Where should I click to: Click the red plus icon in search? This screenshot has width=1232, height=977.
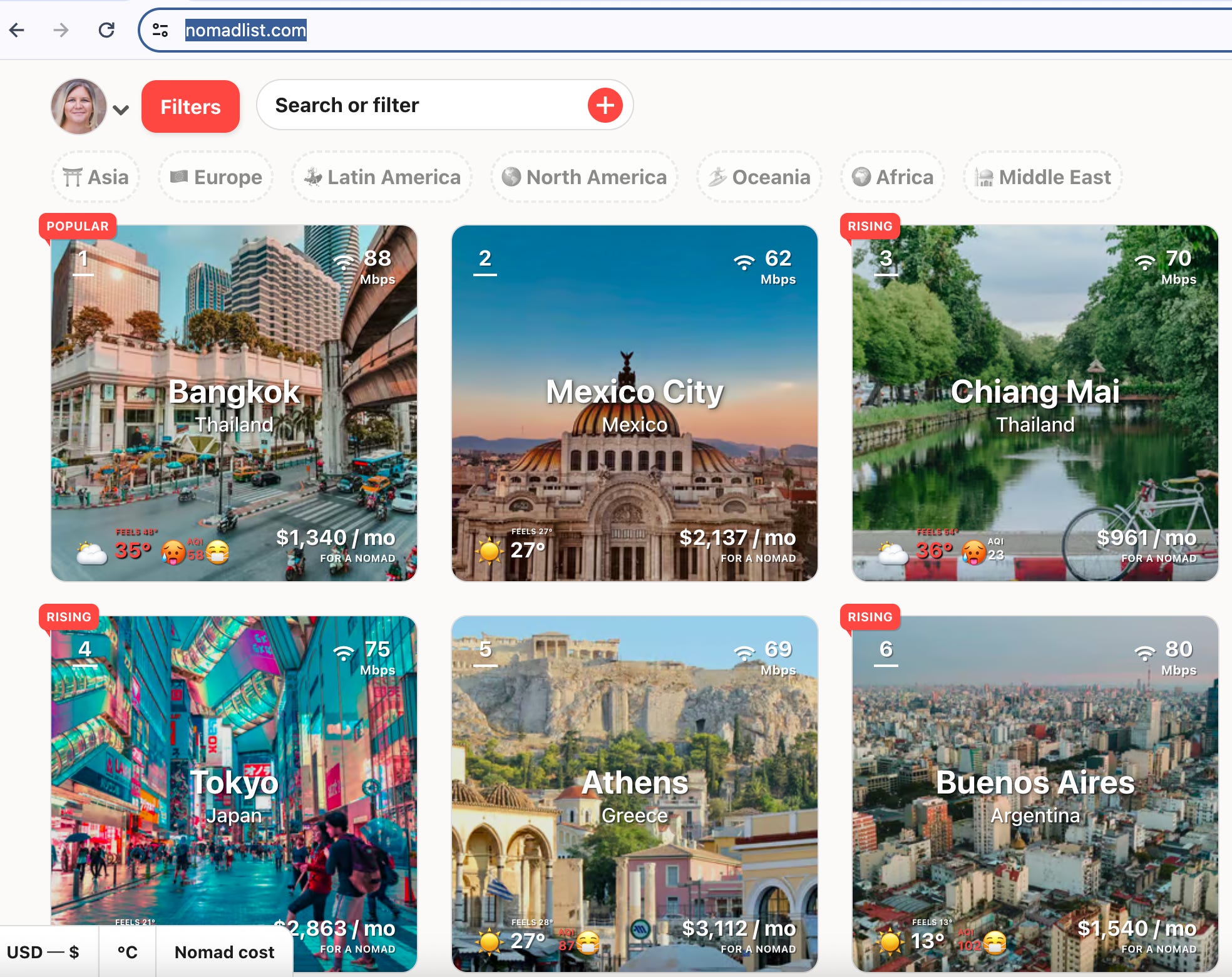point(604,105)
